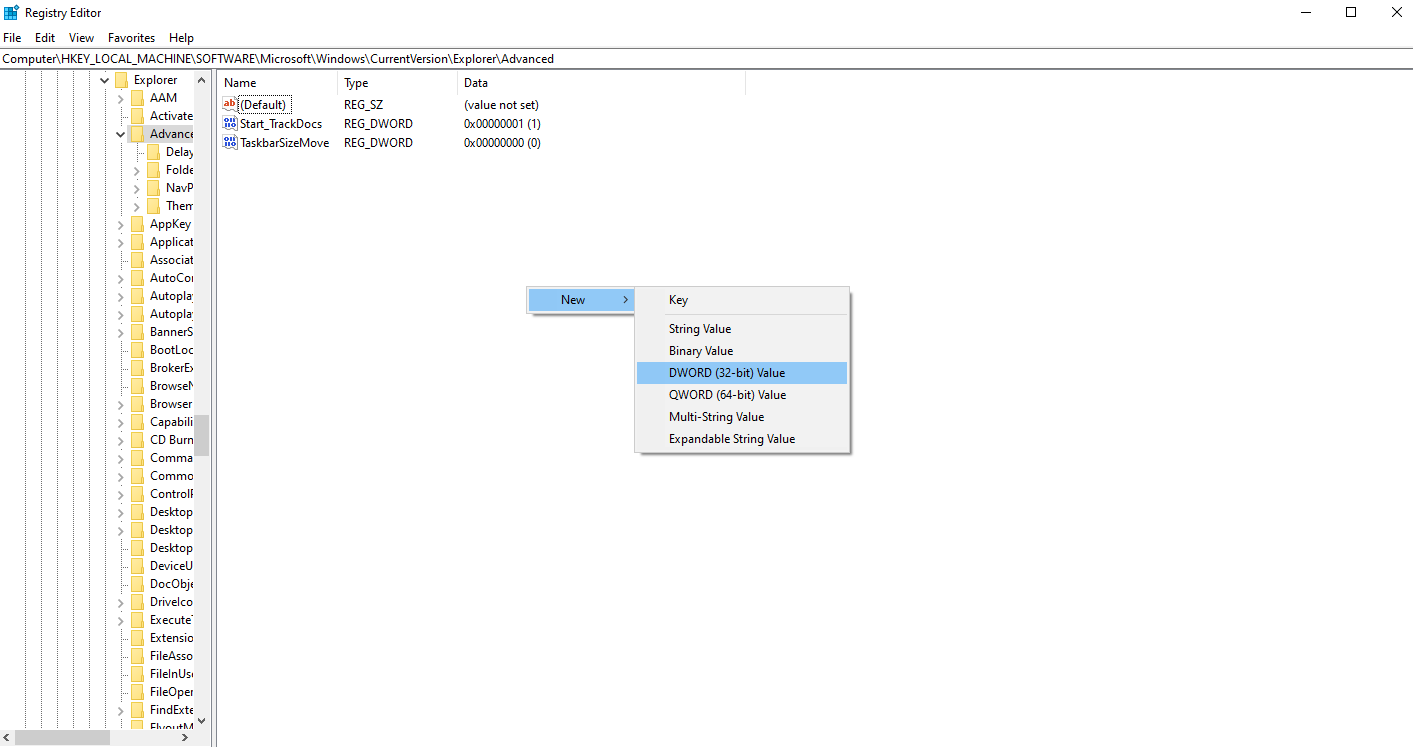The height and width of the screenshot is (747, 1413).
Task: Click the New entry in context menu
Action: [x=581, y=300]
